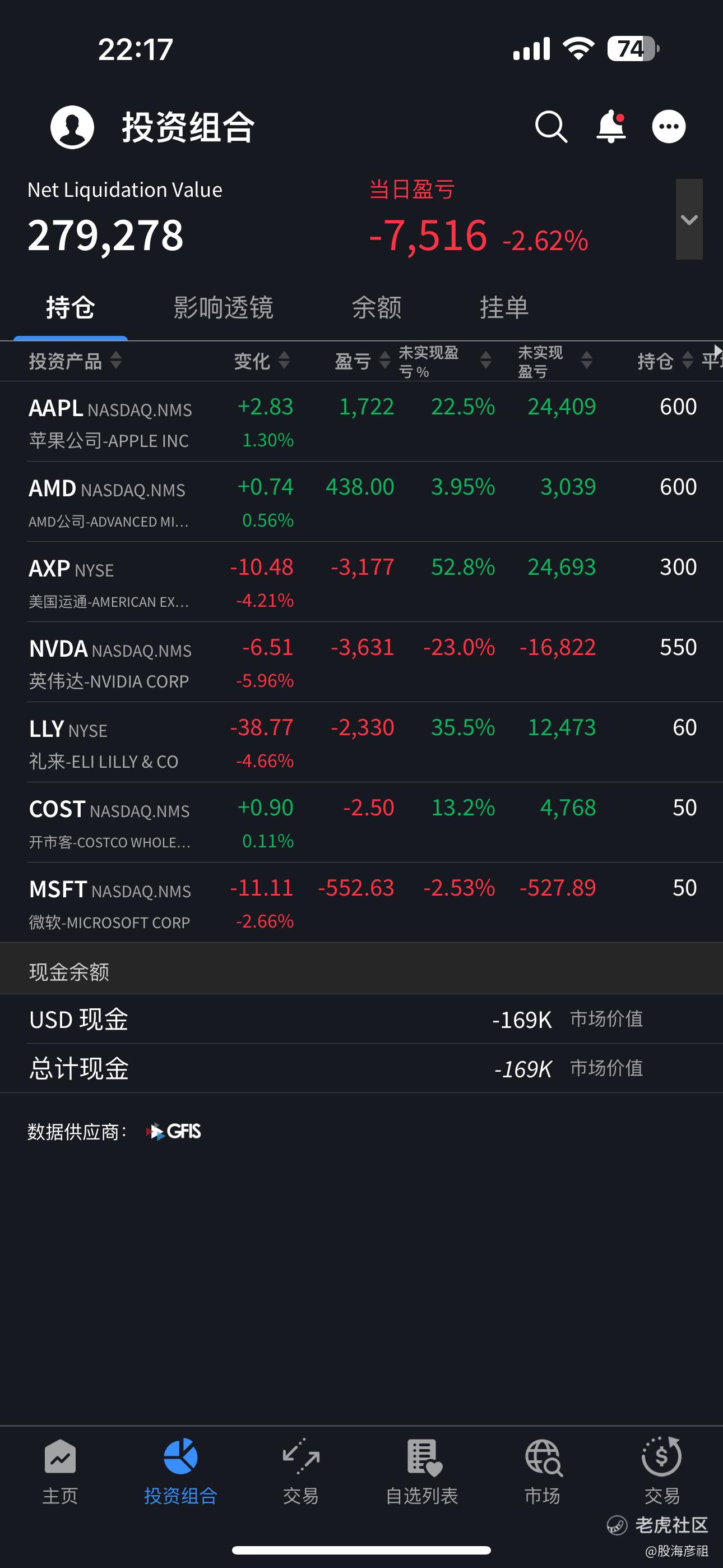The height and width of the screenshot is (1568, 723).
Task: Tap the 交易 arrows icon in bottom bar
Action: coord(300,1456)
